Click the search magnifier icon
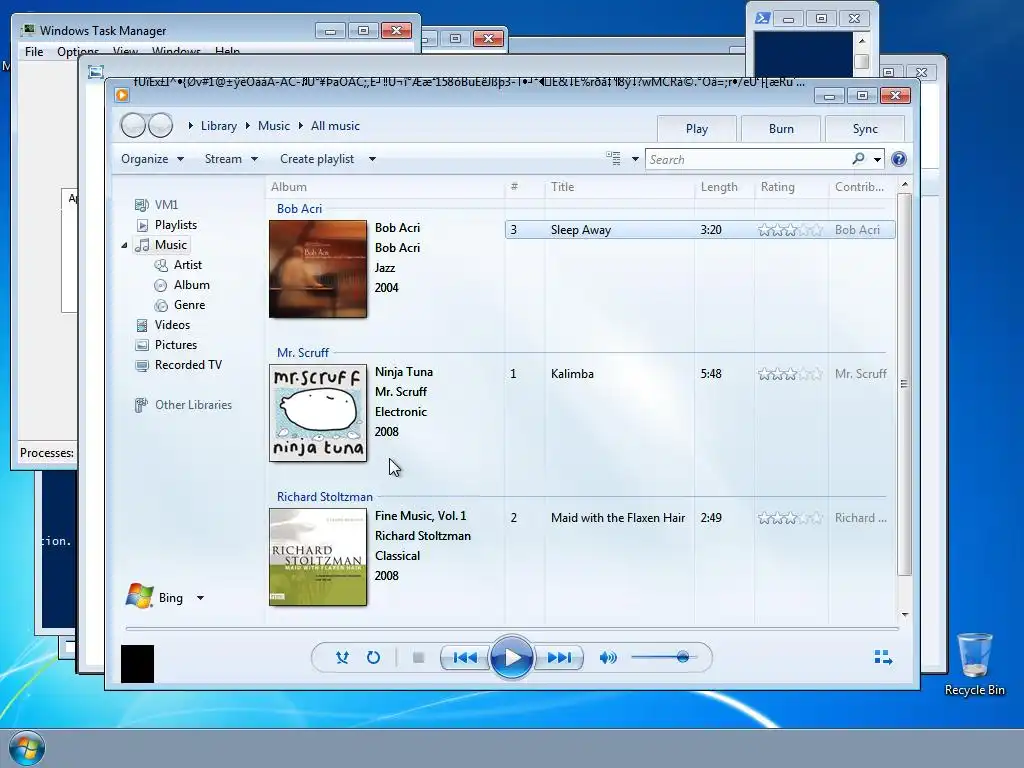This screenshot has height=768, width=1024. tap(858, 159)
